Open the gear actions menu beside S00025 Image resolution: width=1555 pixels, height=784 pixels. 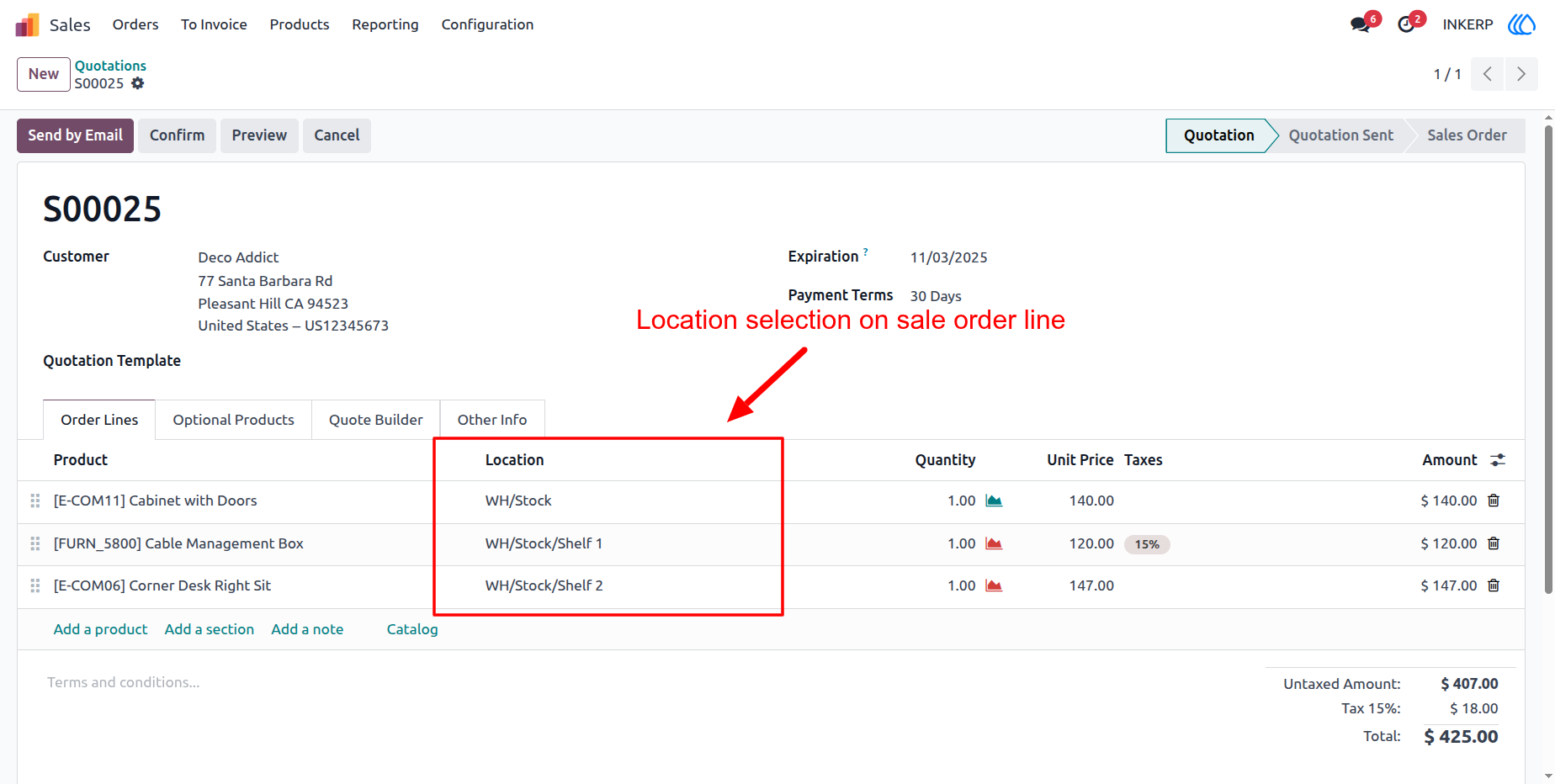point(138,83)
